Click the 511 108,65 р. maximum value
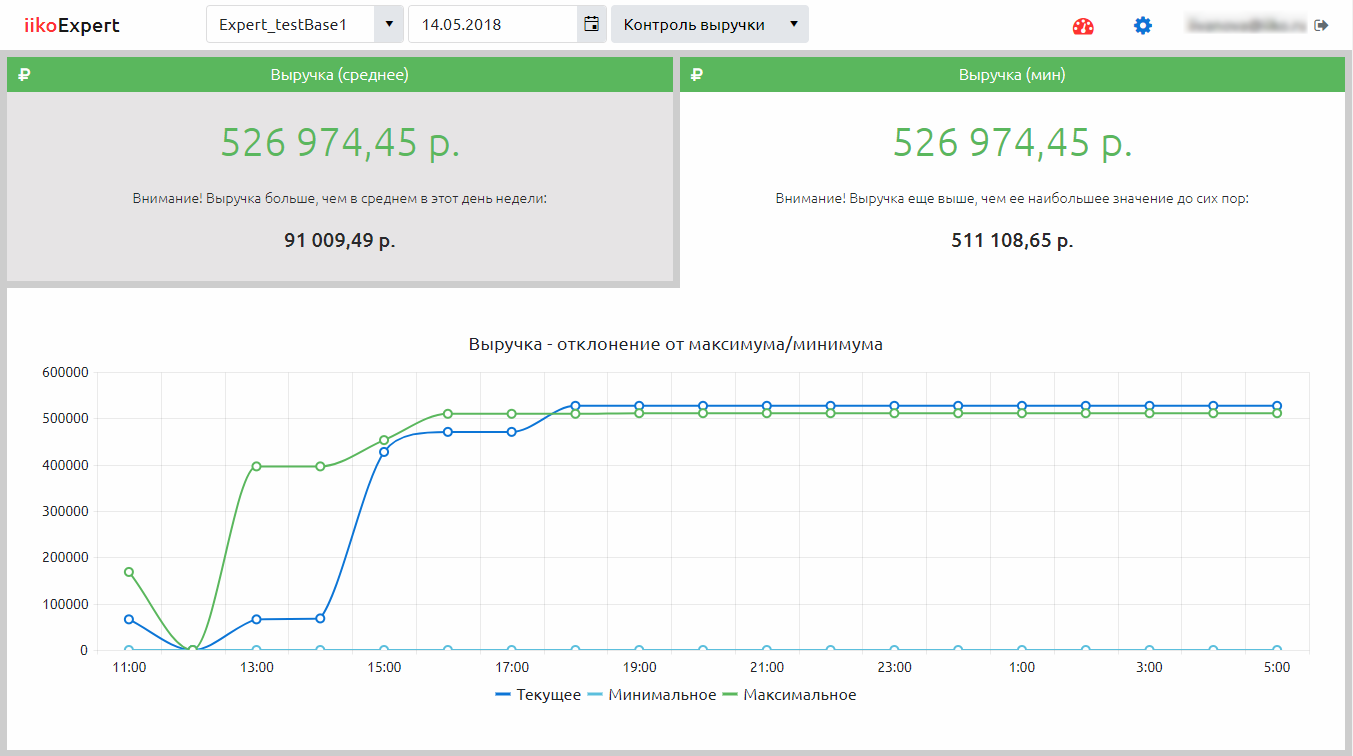The width and height of the screenshot is (1353, 756). 1012,241
